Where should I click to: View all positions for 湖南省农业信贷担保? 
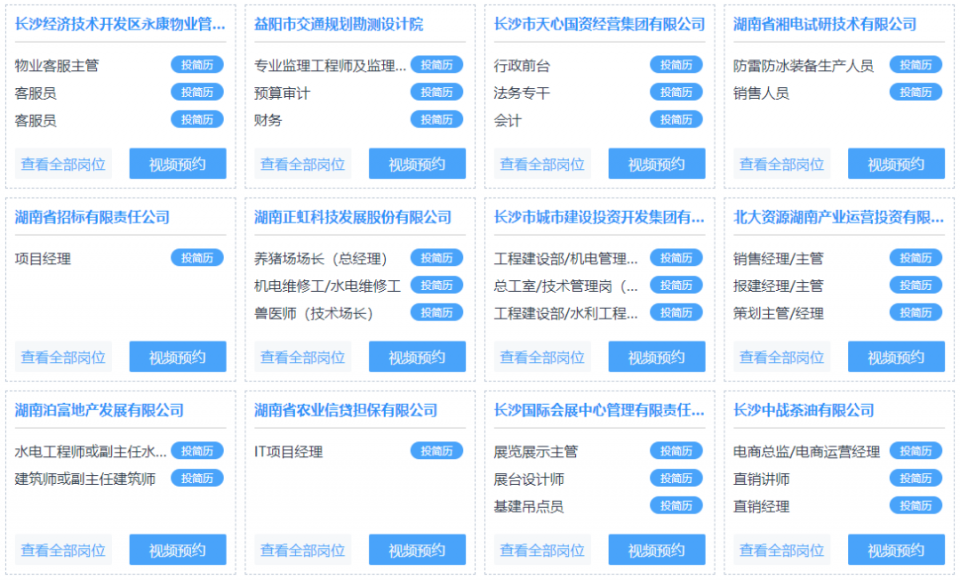[302, 549]
